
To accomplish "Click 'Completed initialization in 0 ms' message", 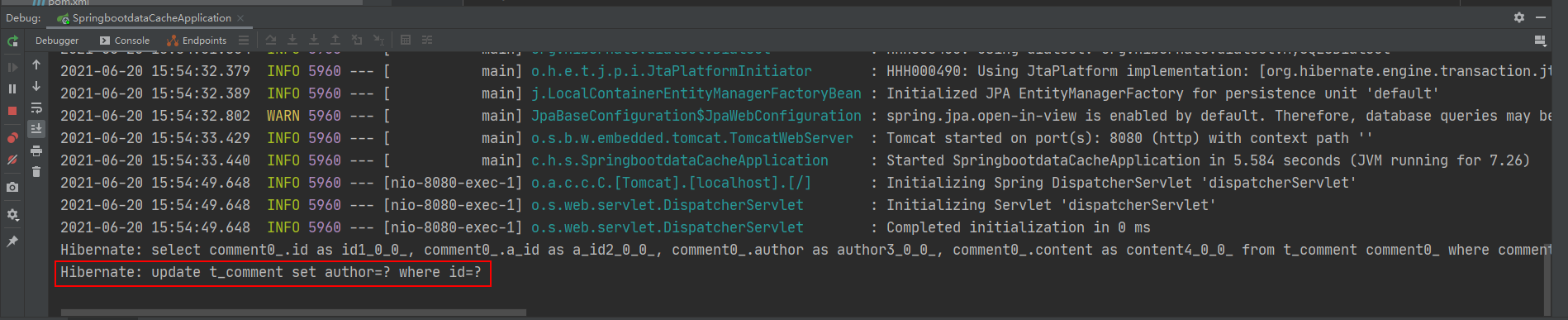I will tap(1018, 228).
